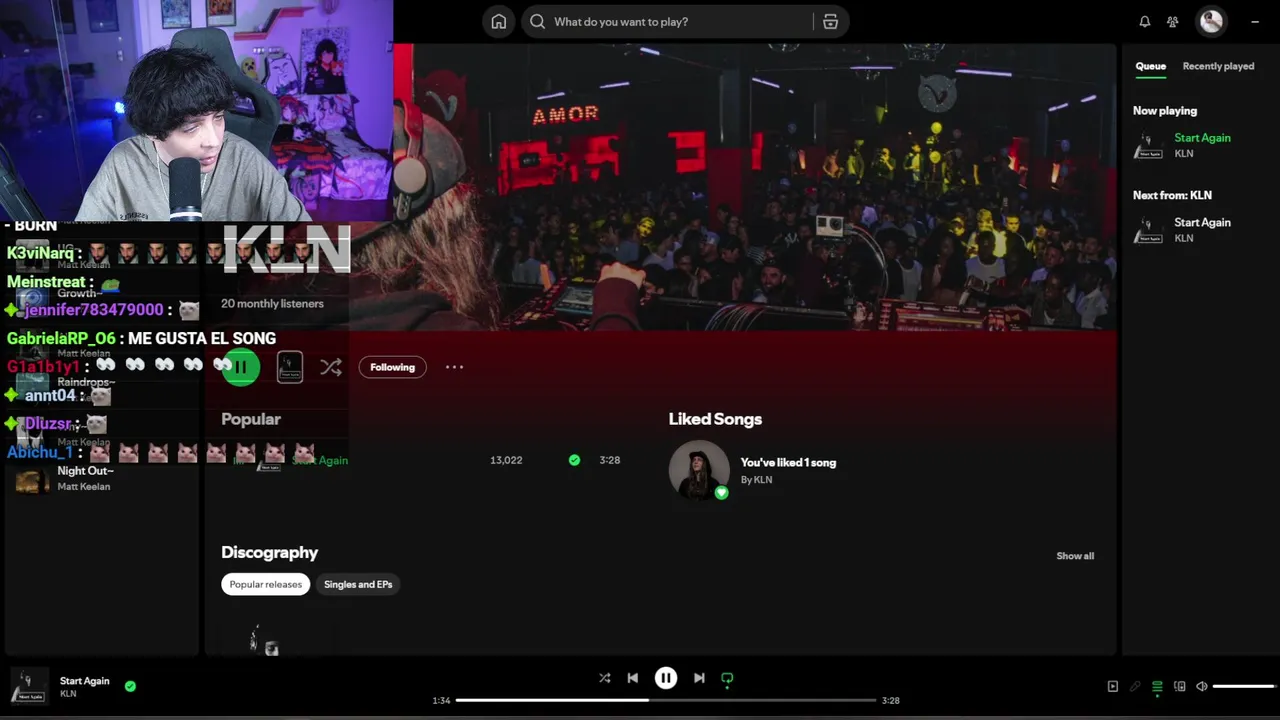This screenshot has width=1280, height=720.
Task: Toggle the Queue icon in the player bar
Action: [1157, 686]
